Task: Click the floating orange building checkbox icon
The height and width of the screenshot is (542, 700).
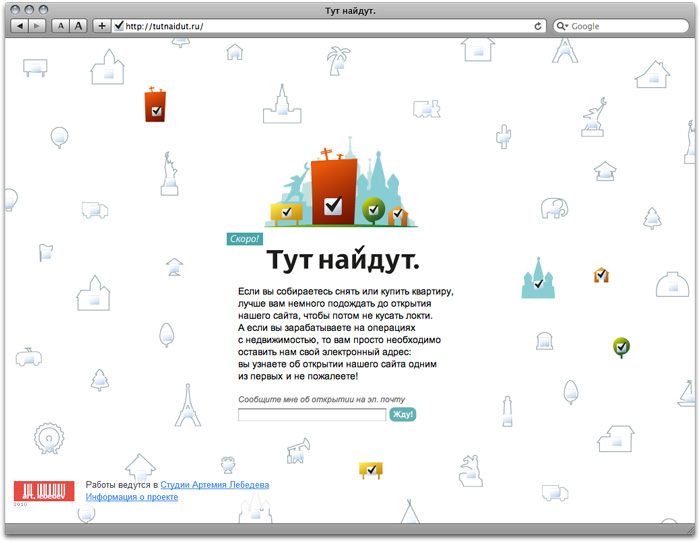Action: [x=155, y=104]
